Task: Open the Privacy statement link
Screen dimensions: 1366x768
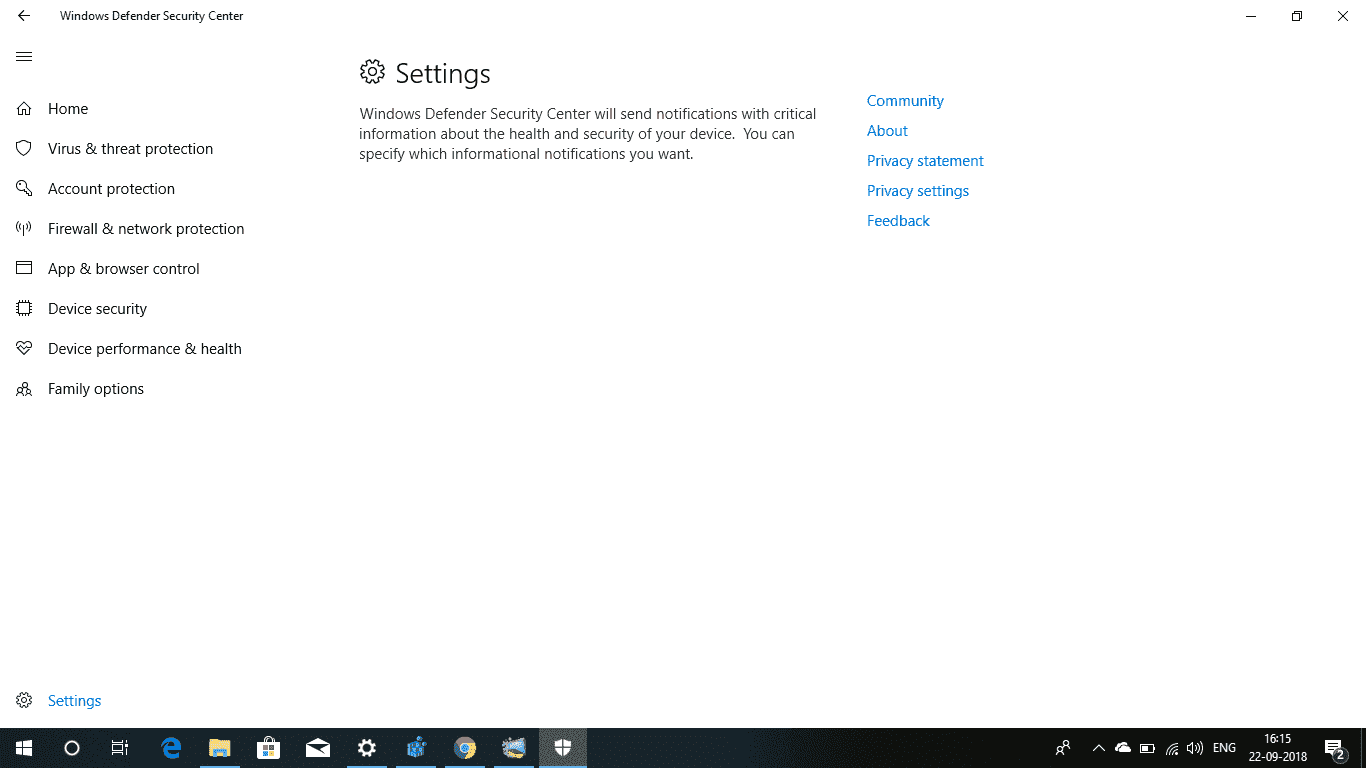Action: click(x=925, y=161)
